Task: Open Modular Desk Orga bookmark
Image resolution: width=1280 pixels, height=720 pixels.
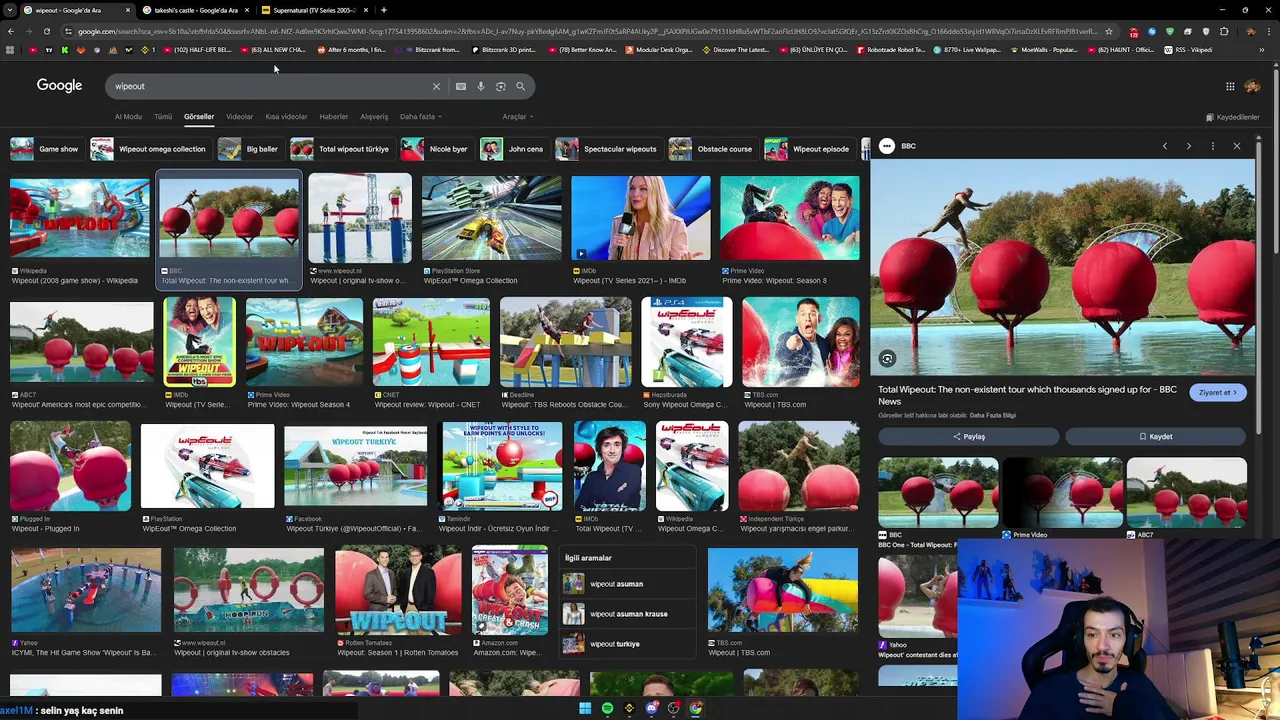Action: coord(657,50)
